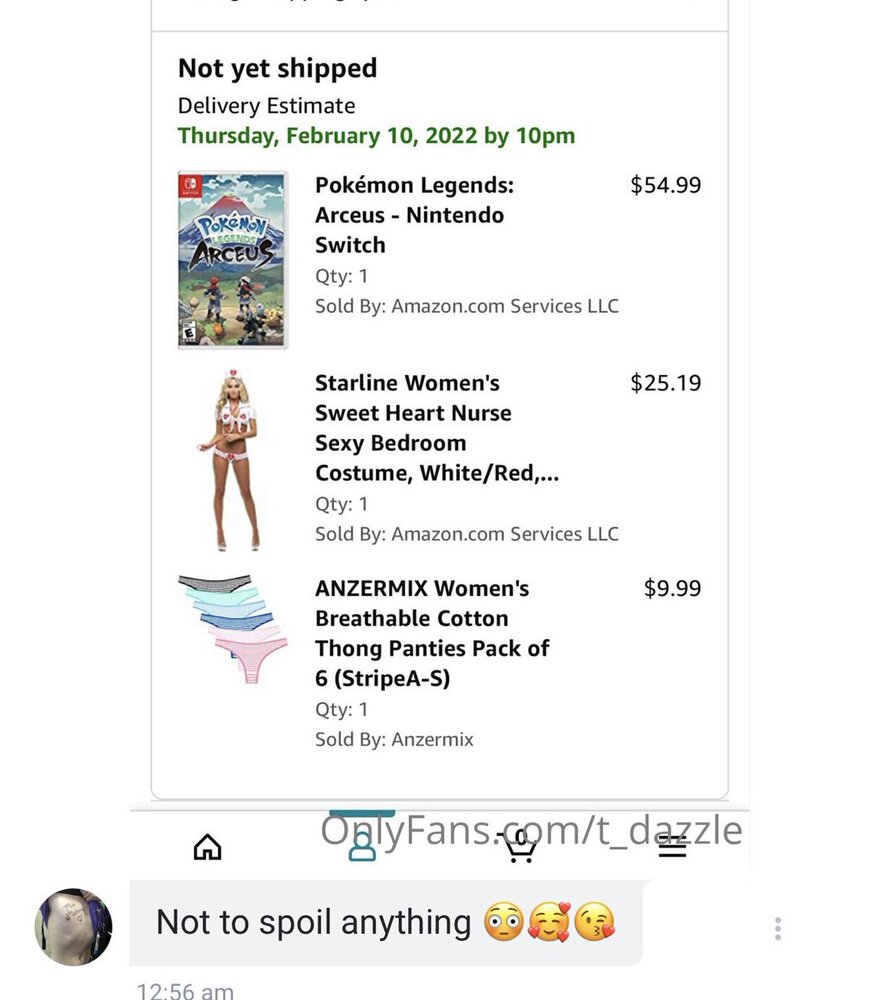Click the $25.19 costume price
This screenshot has height=1000, width=894.
click(x=666, y=383)
